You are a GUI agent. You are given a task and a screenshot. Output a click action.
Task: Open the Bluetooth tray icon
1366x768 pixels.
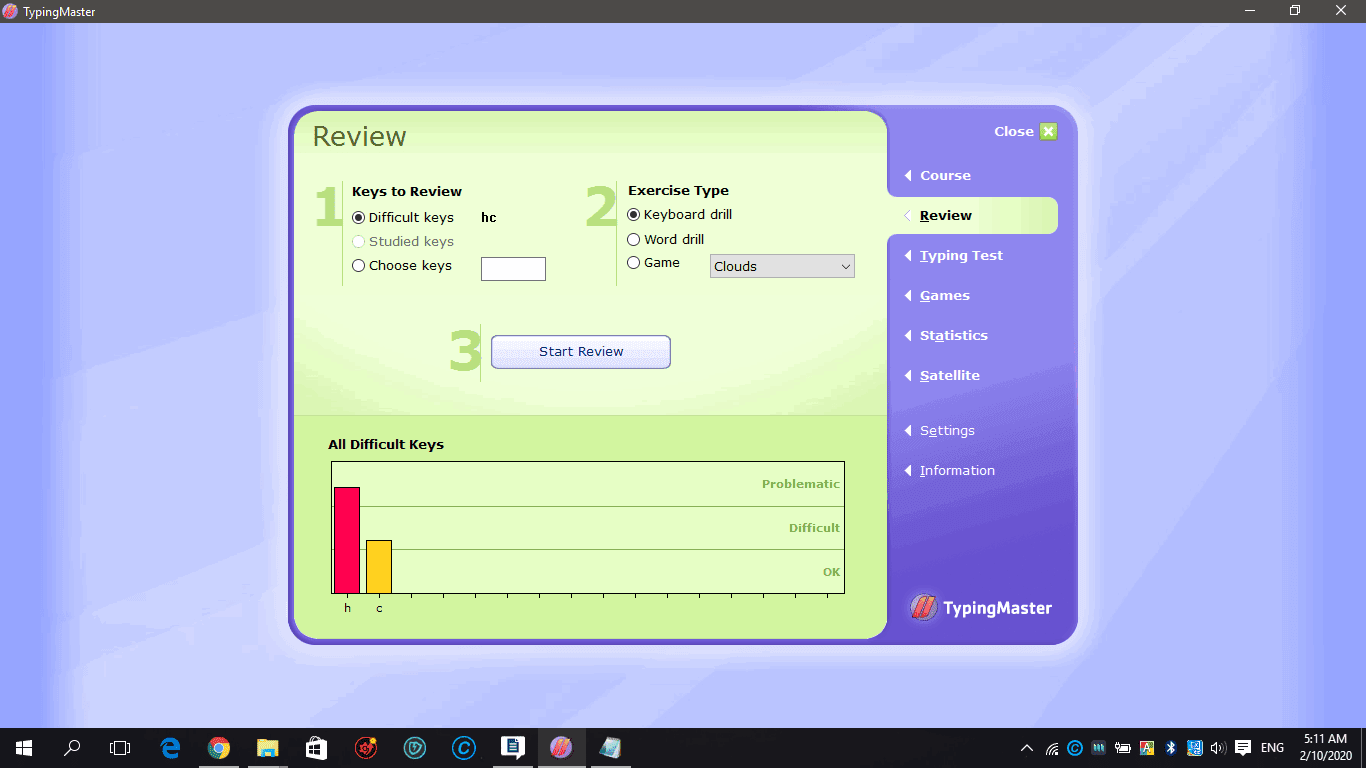pyautogui.click(x=1171, y=748)
